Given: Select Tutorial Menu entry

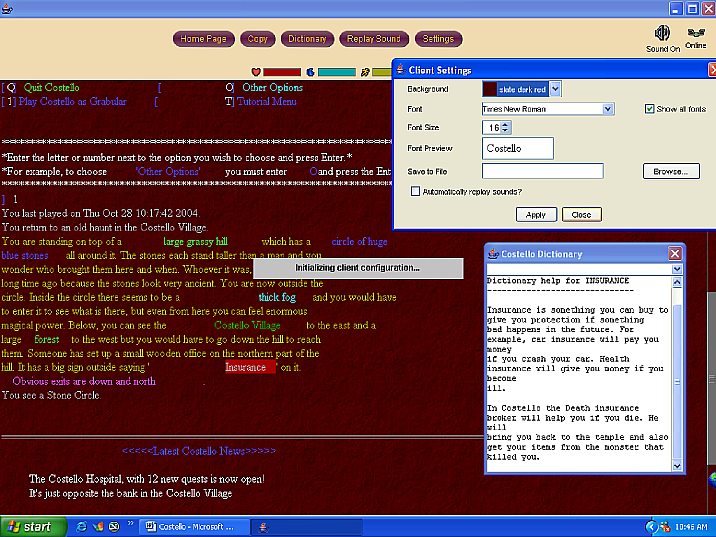Looking at the screenshot, I should [267, 101].
